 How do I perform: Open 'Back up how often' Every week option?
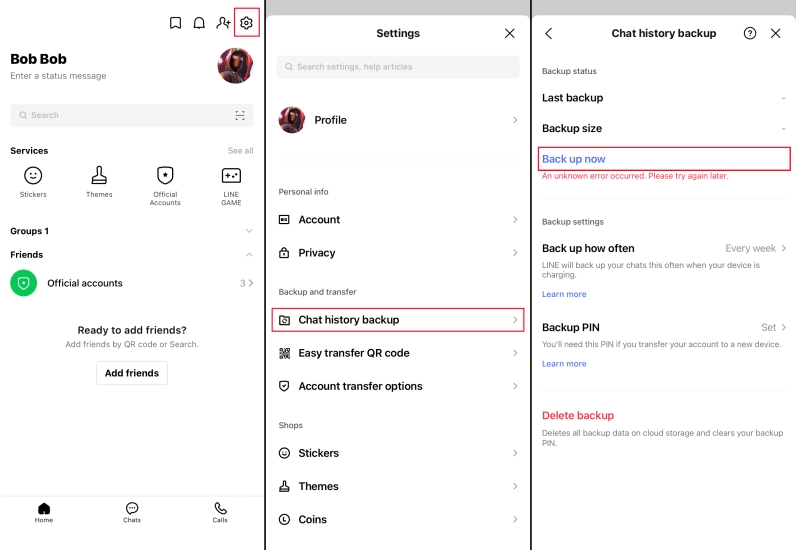[755, 248]
